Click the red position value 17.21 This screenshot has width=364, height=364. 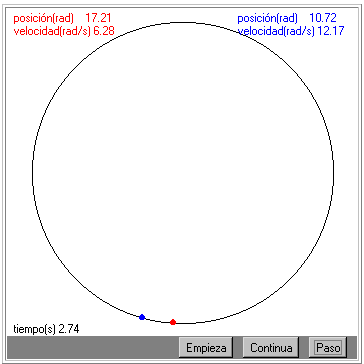coord(98,18)
